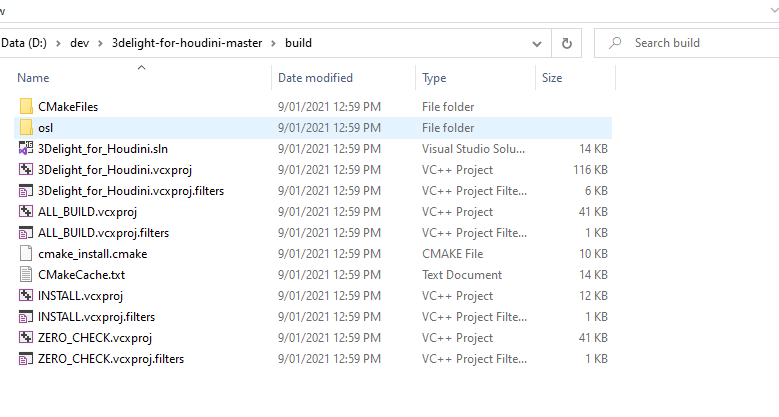Click the cmake_install.cmake file icon

coord(27,254)
